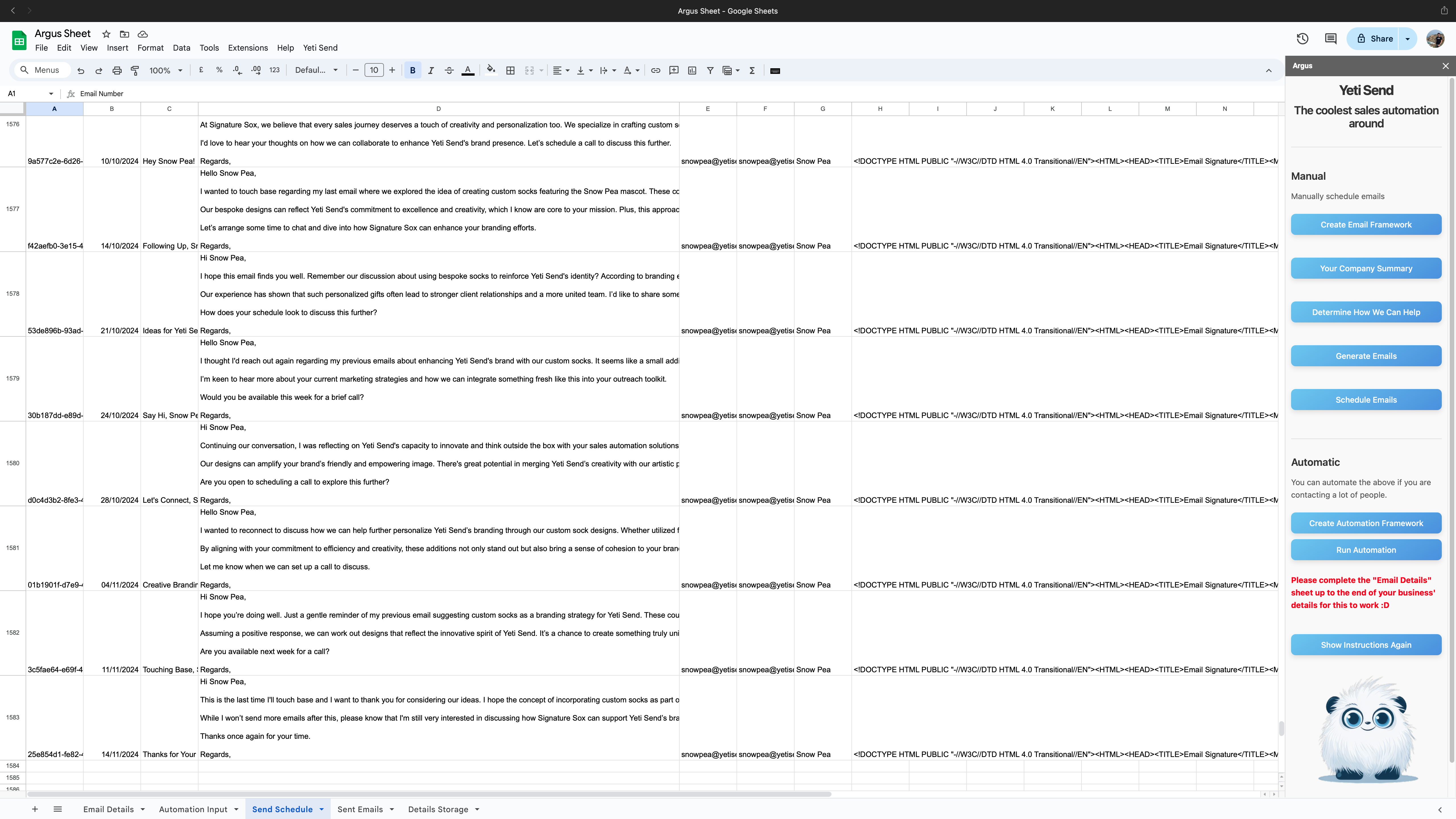Toggle bold formatting

point(413,70)
